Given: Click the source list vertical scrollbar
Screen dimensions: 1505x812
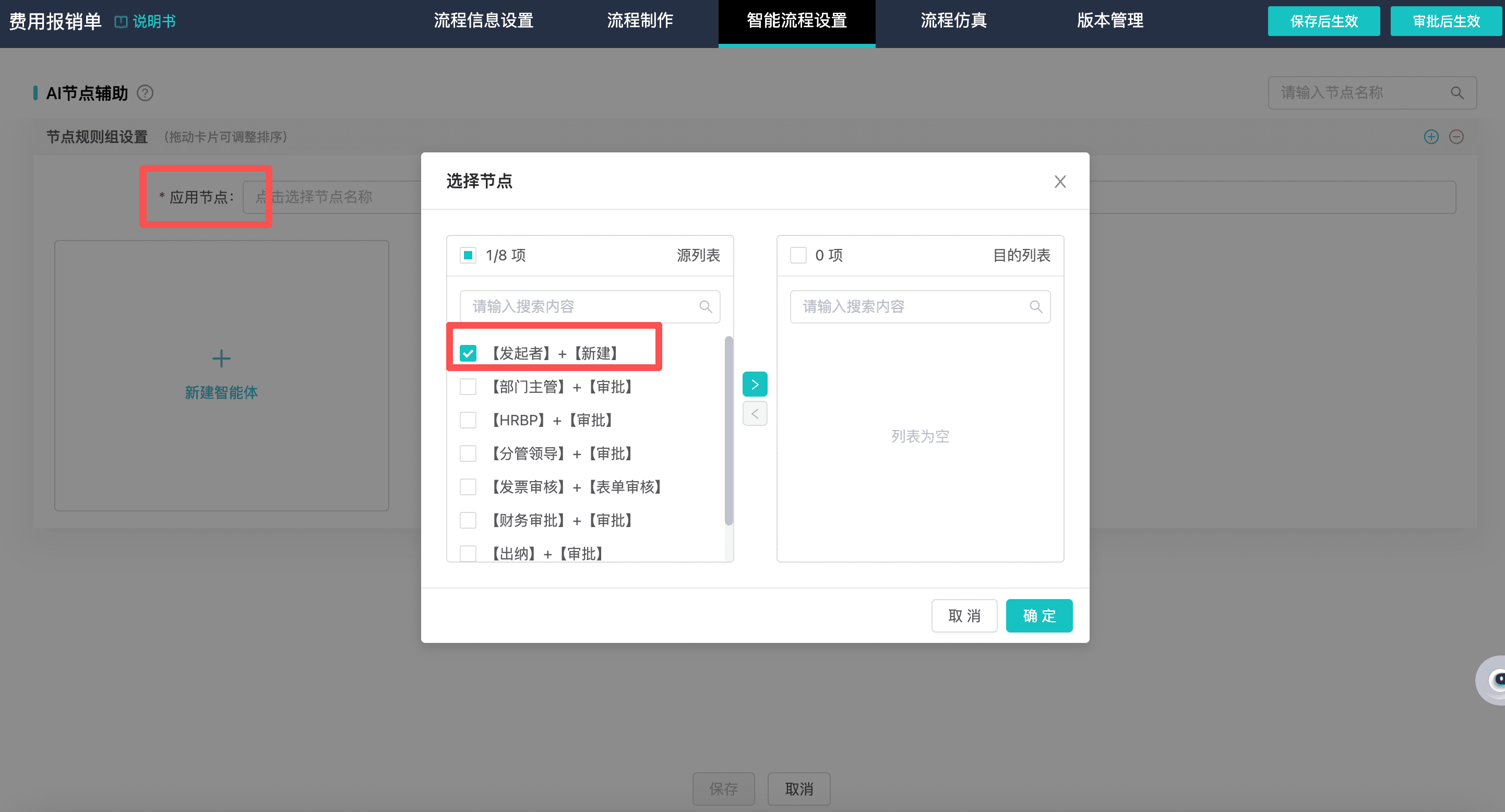Looking at the screenshot, I should tap(728, 431).
